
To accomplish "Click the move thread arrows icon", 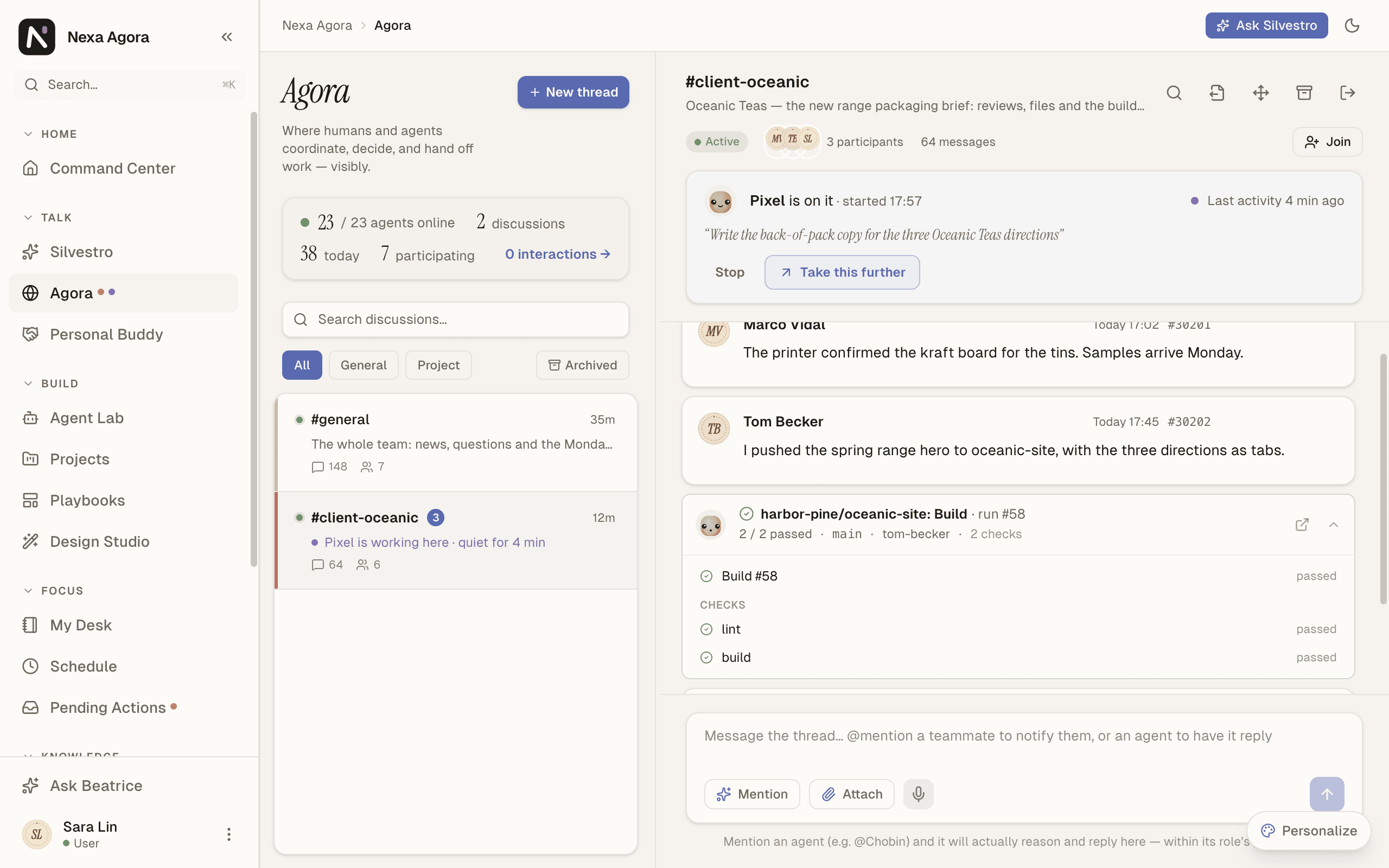I will (1260, 92).
